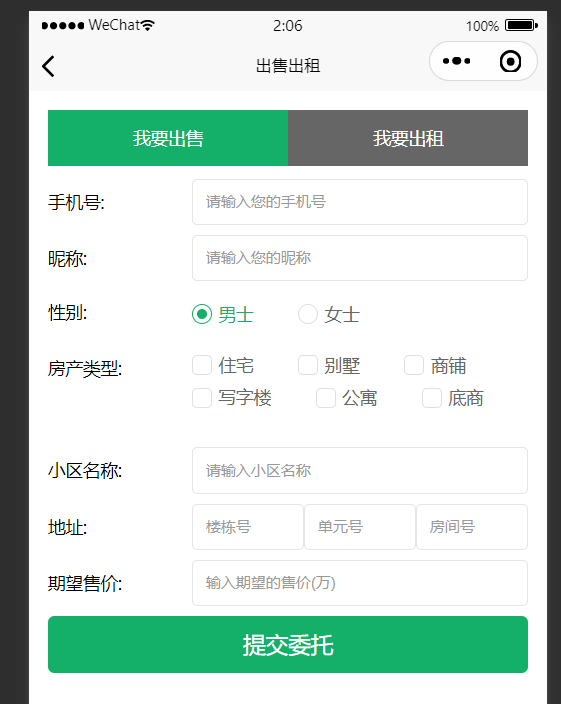Image resolution: width=561 pixels, height=704 pixels.
Task: Focus the 请输入您的昵称 nickname field
Action: [360, 258]
